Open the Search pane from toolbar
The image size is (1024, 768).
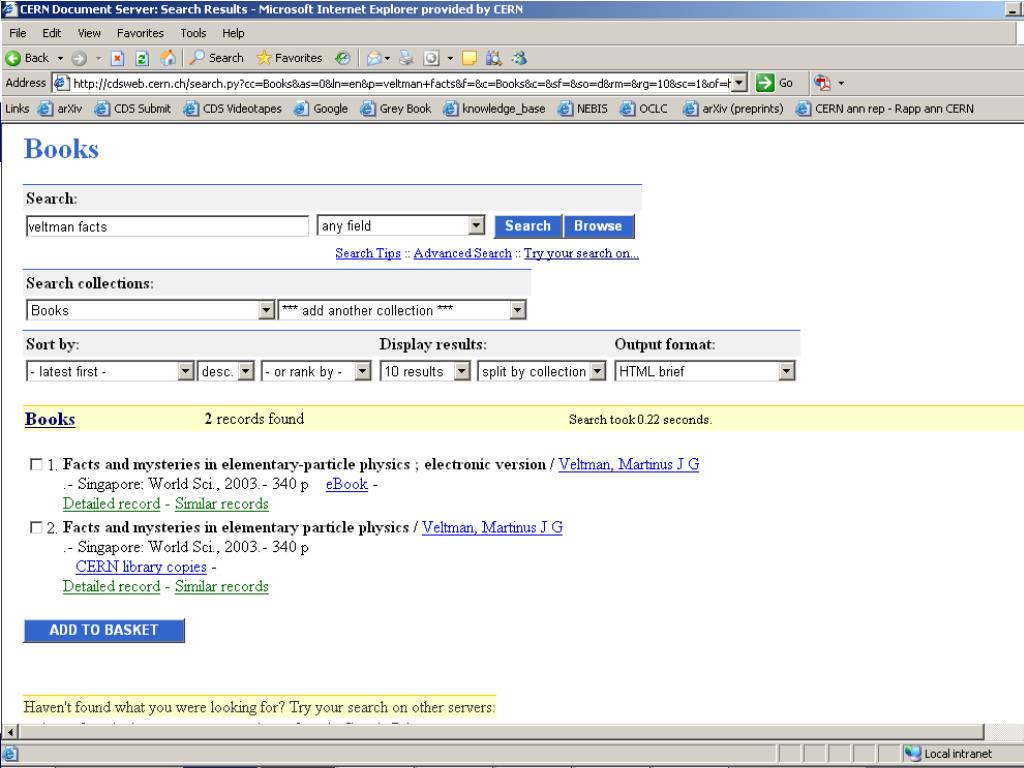(x=216, y=58)
